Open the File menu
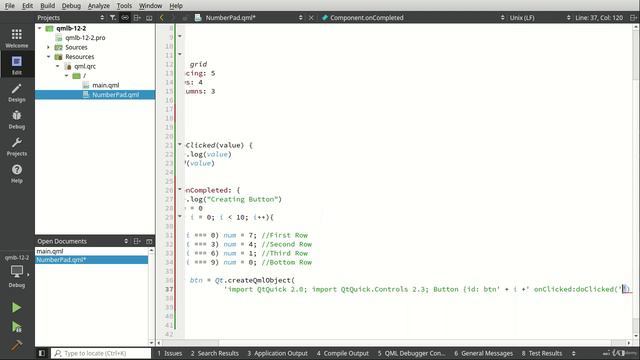This screenshot has width=640, height=360. [9, 6]
